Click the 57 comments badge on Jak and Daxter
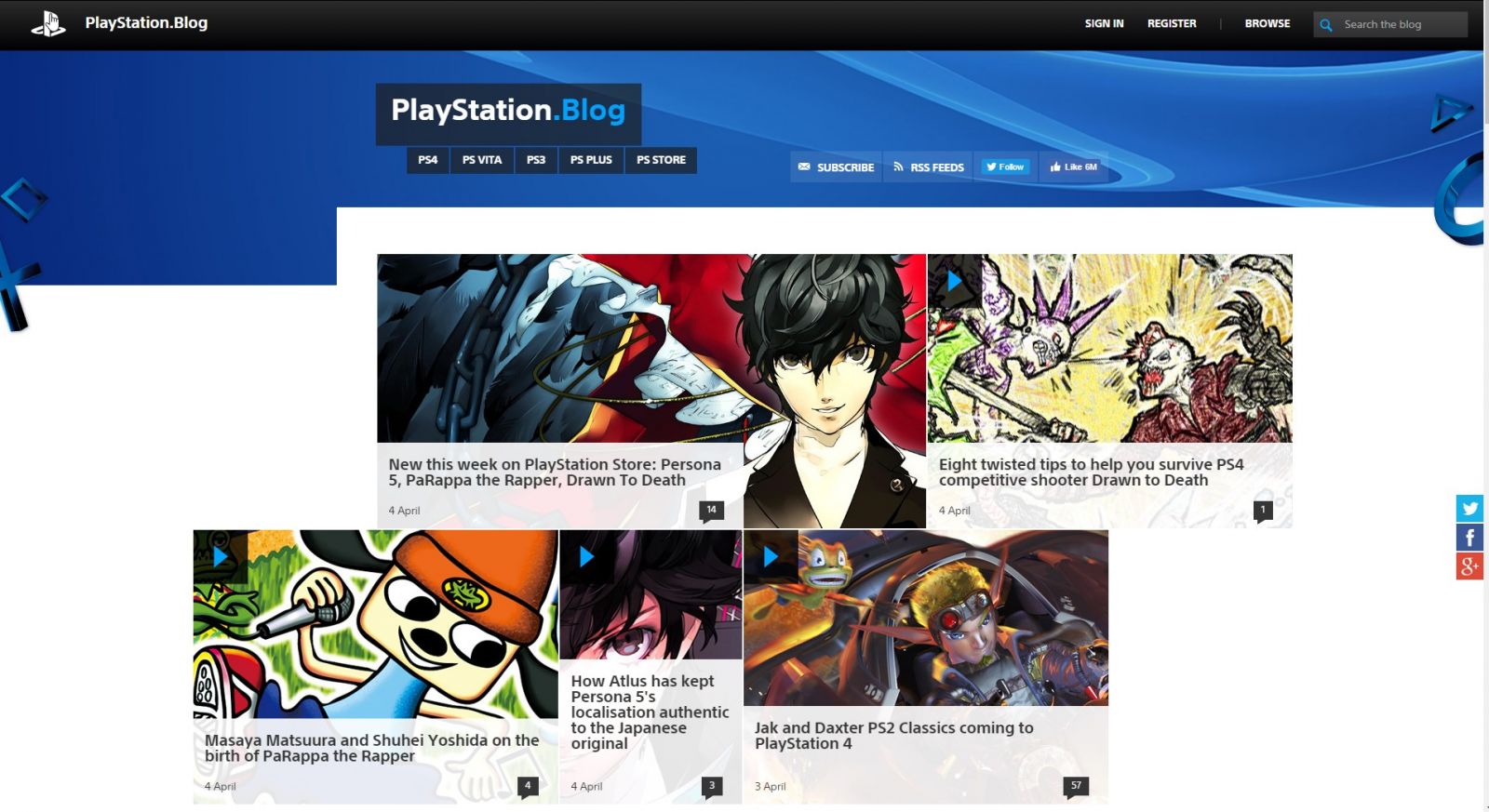1489x812 pixels. tap(1076, 786)
